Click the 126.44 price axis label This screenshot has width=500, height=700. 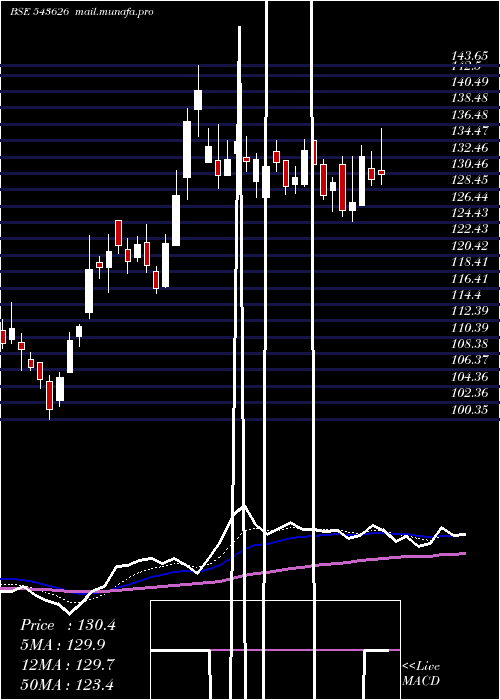470,196
